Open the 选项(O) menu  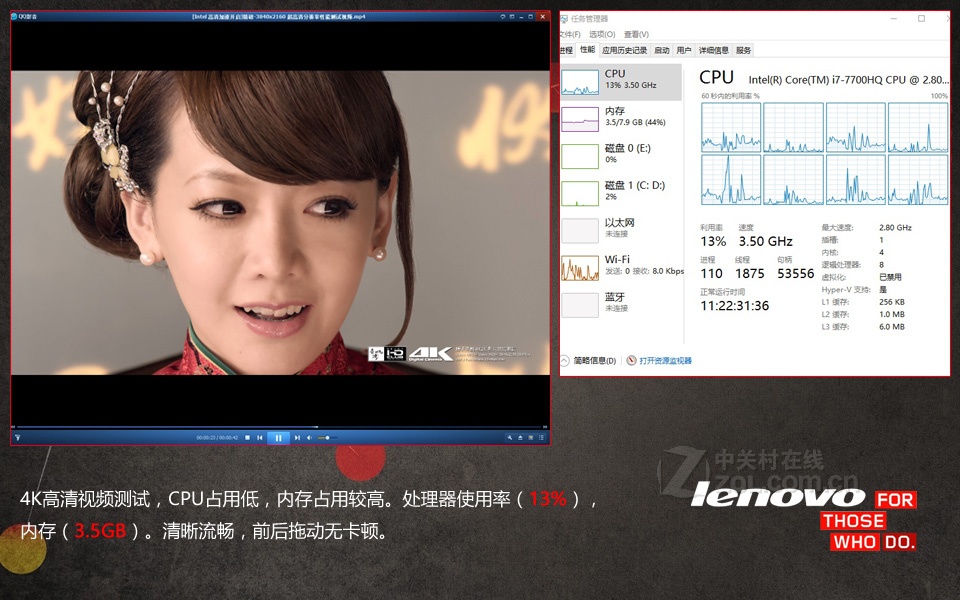602,34
